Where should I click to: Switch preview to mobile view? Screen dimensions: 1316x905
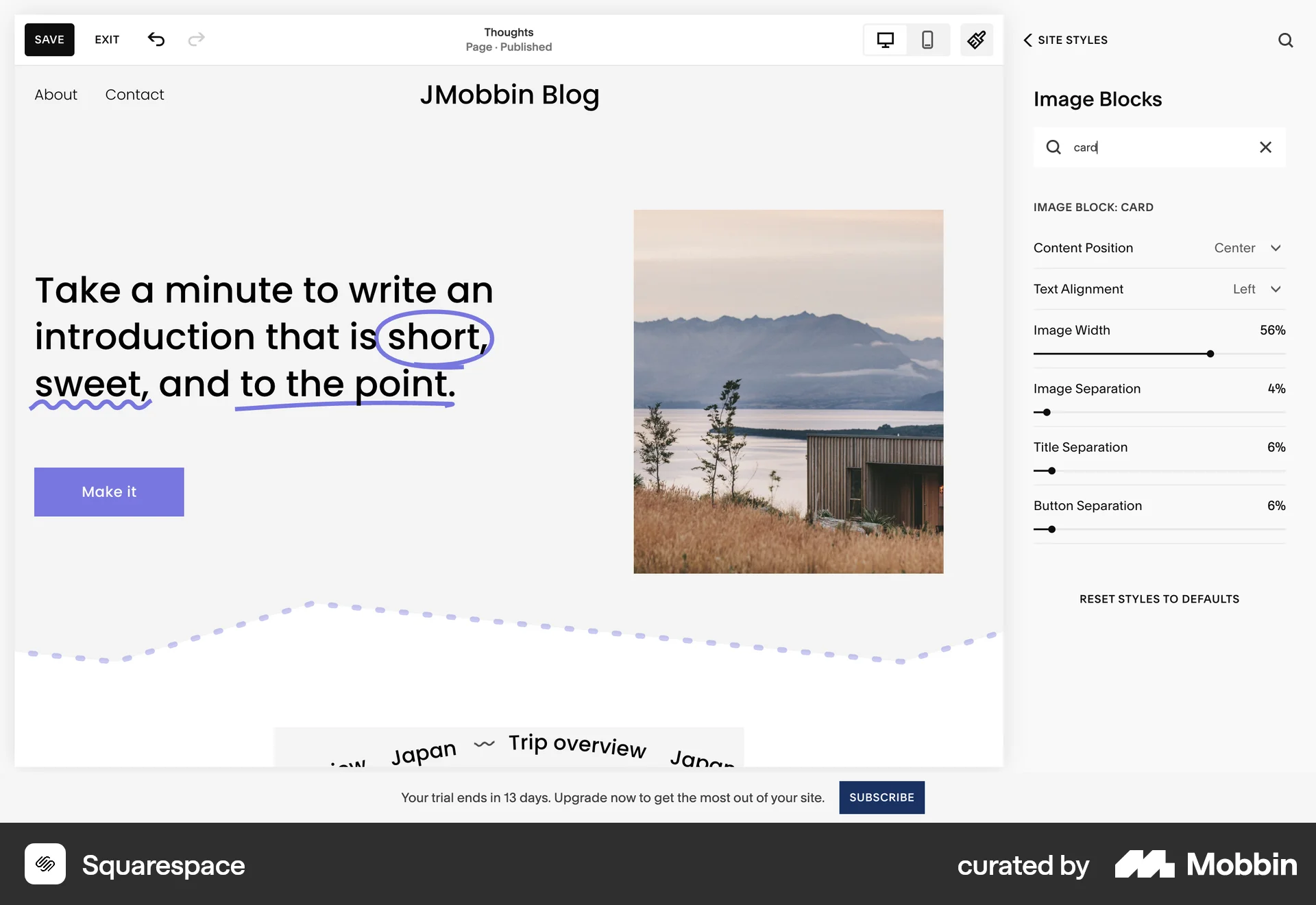click(x=928, y=39)
